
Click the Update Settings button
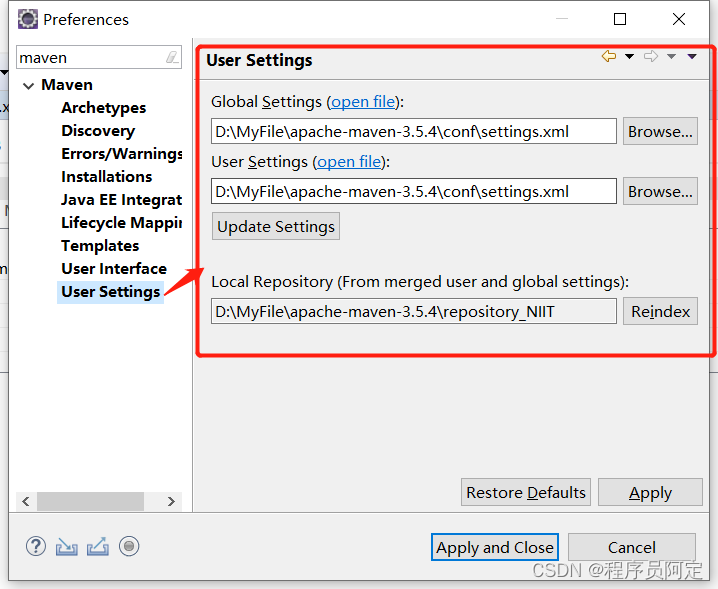(x=276, y=226)
